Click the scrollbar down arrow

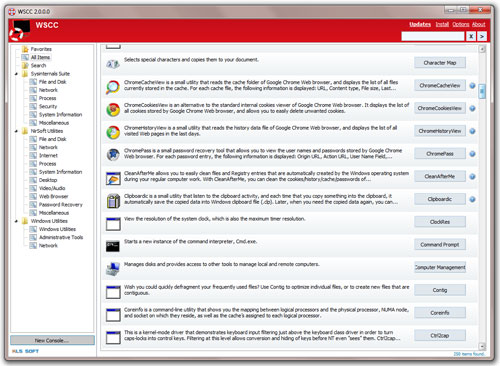[x=482, y=346]
